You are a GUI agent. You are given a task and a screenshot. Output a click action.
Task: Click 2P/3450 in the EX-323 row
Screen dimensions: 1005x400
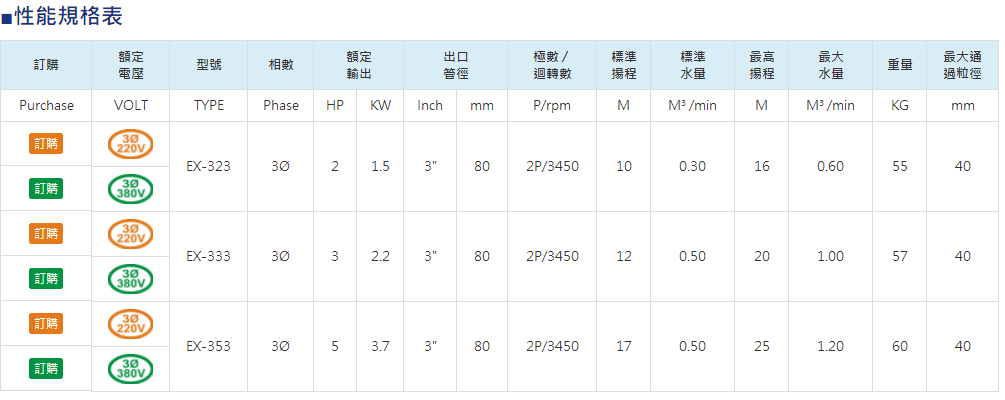click(552, 166)
